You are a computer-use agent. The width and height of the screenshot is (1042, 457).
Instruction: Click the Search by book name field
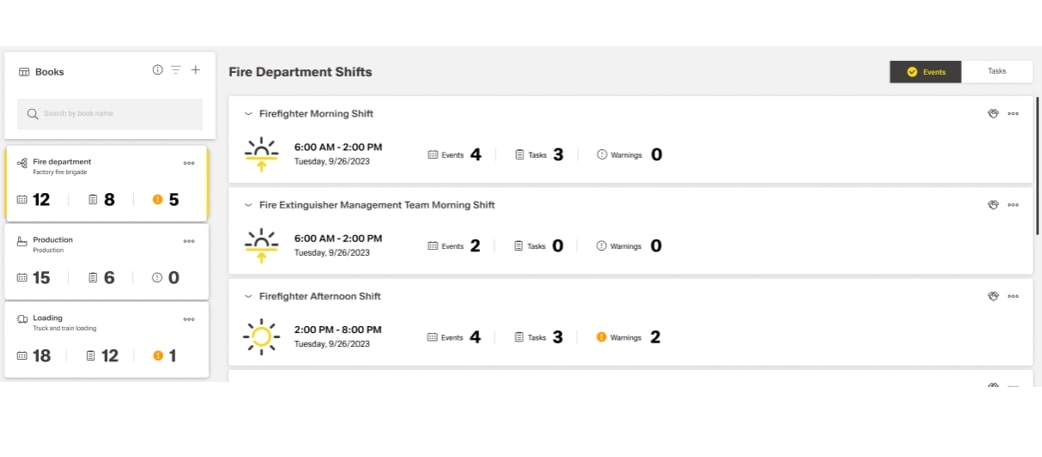110,114
